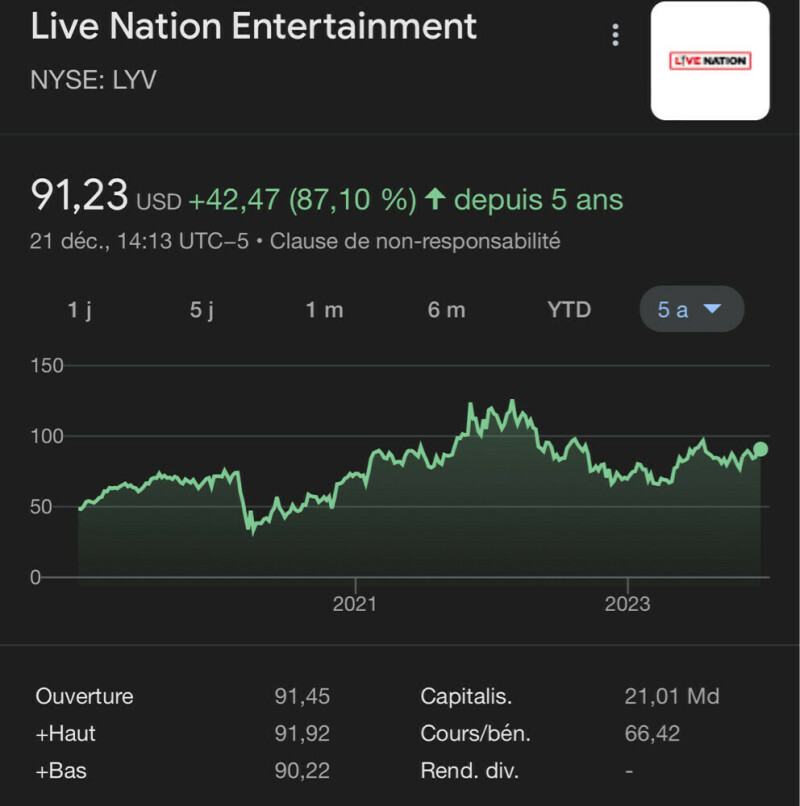Screen dimensions: 800x806
Task: Click the Live Nation Entertainment title
Action: (254, 27)
